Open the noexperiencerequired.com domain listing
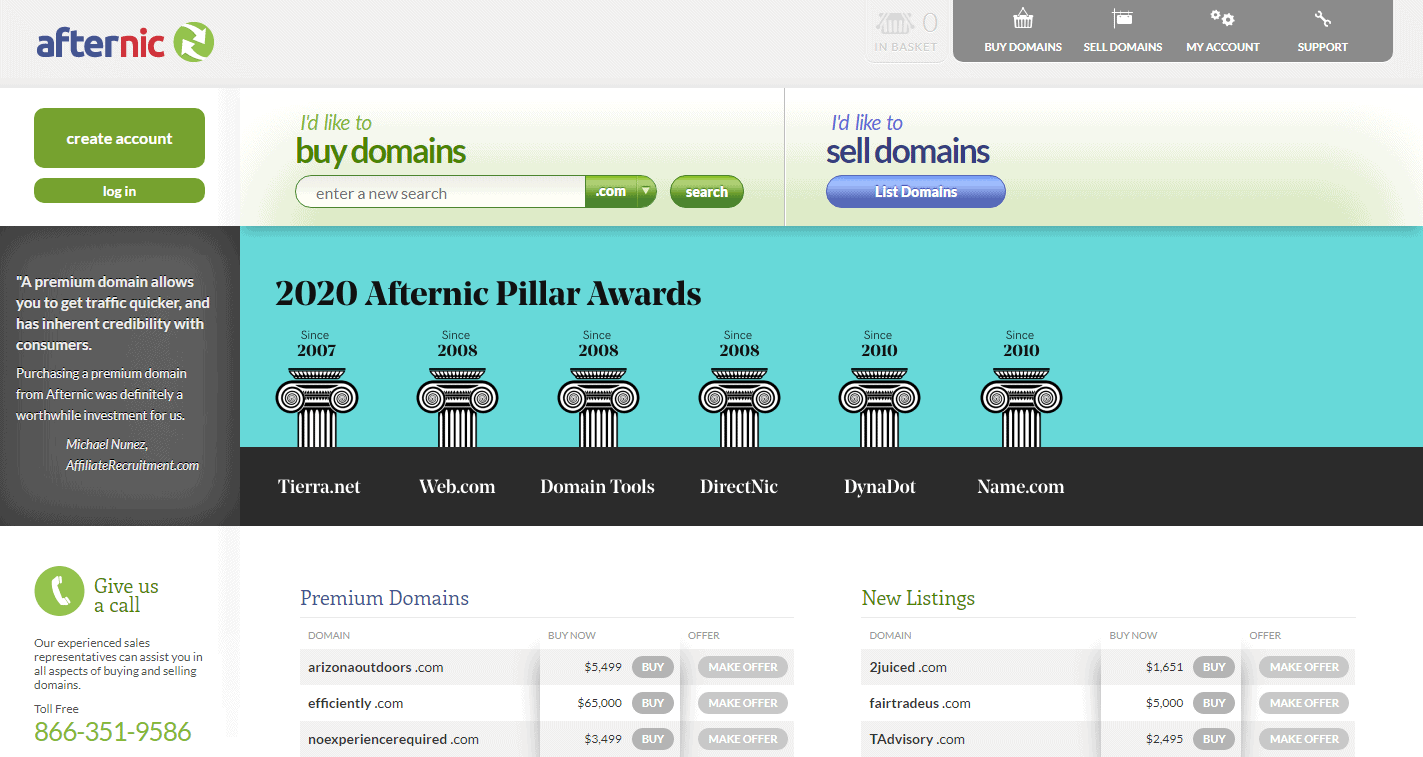1423x757 pixels. pyautogui.click(x=393, y=740)
